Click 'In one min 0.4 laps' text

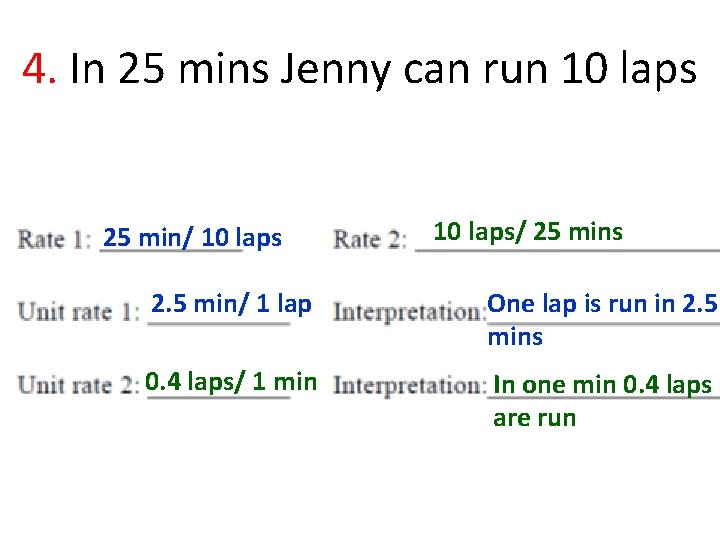tap(602, 384)
